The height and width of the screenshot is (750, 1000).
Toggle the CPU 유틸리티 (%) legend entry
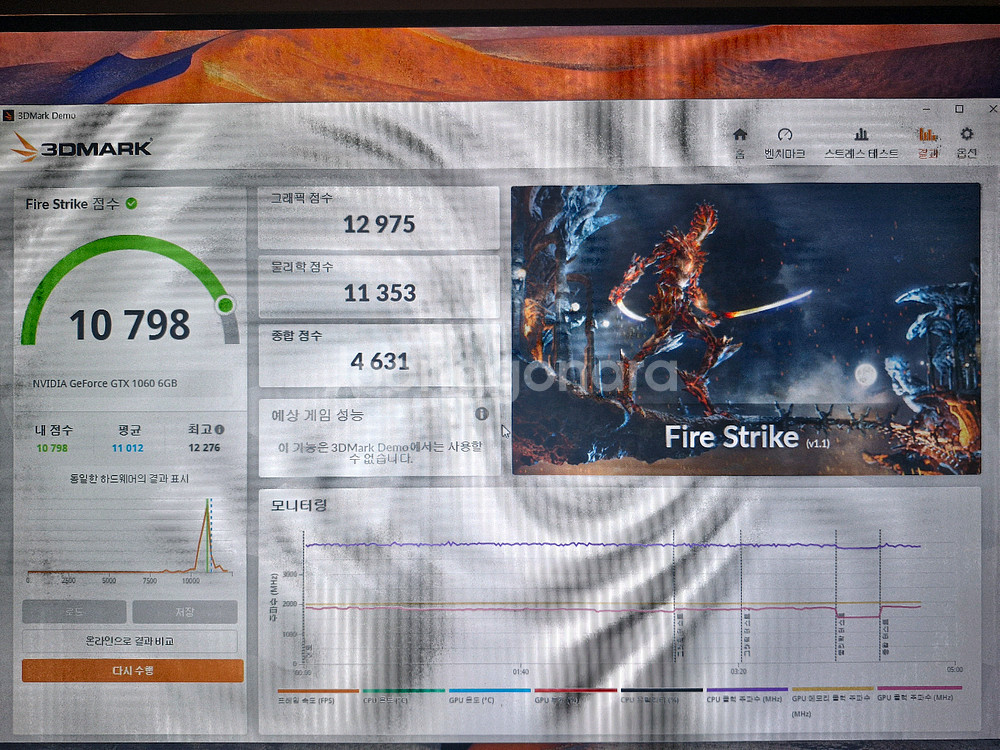tap(661, 696)
